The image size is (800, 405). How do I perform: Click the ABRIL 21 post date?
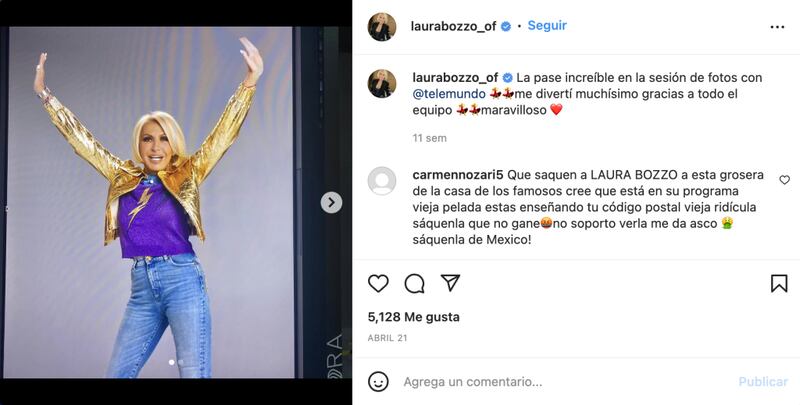coord(387,338)
